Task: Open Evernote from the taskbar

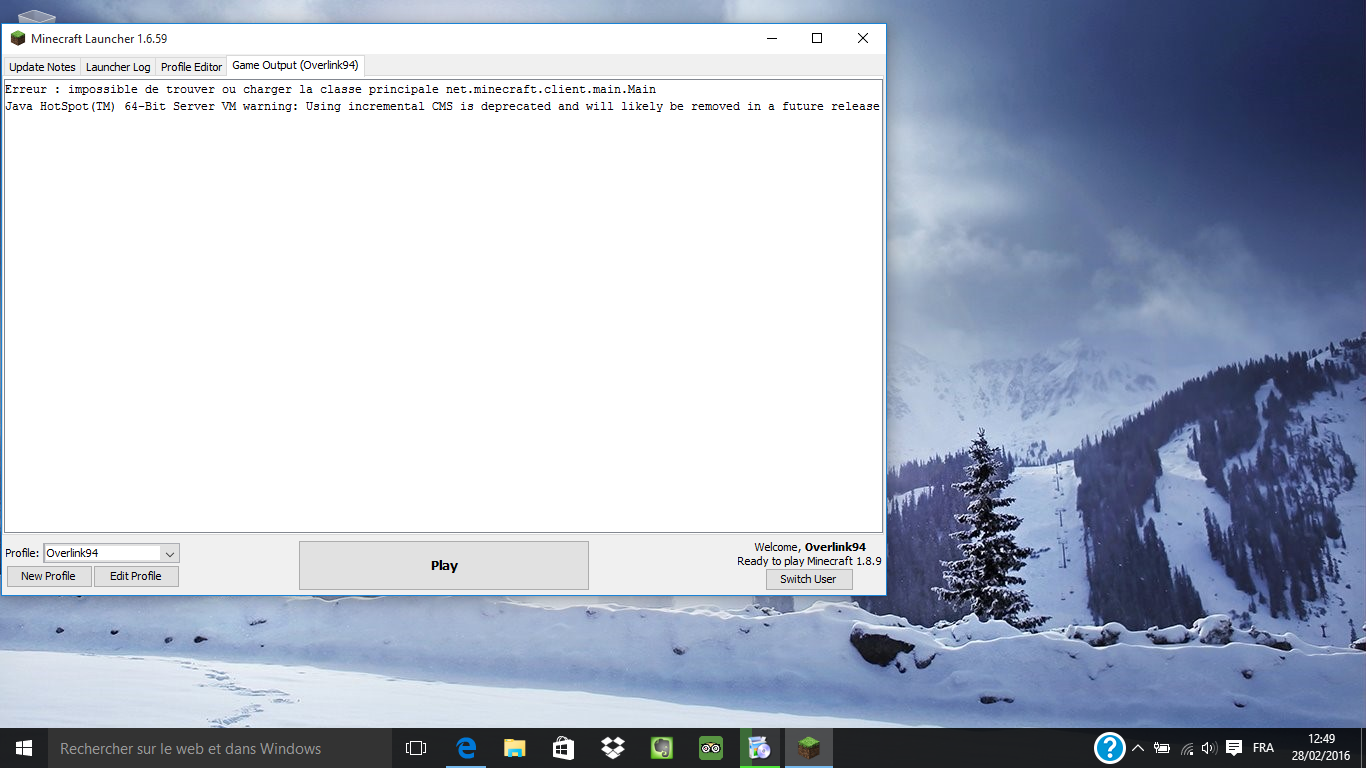Action: pyautogui.click(x=661, y=748)
